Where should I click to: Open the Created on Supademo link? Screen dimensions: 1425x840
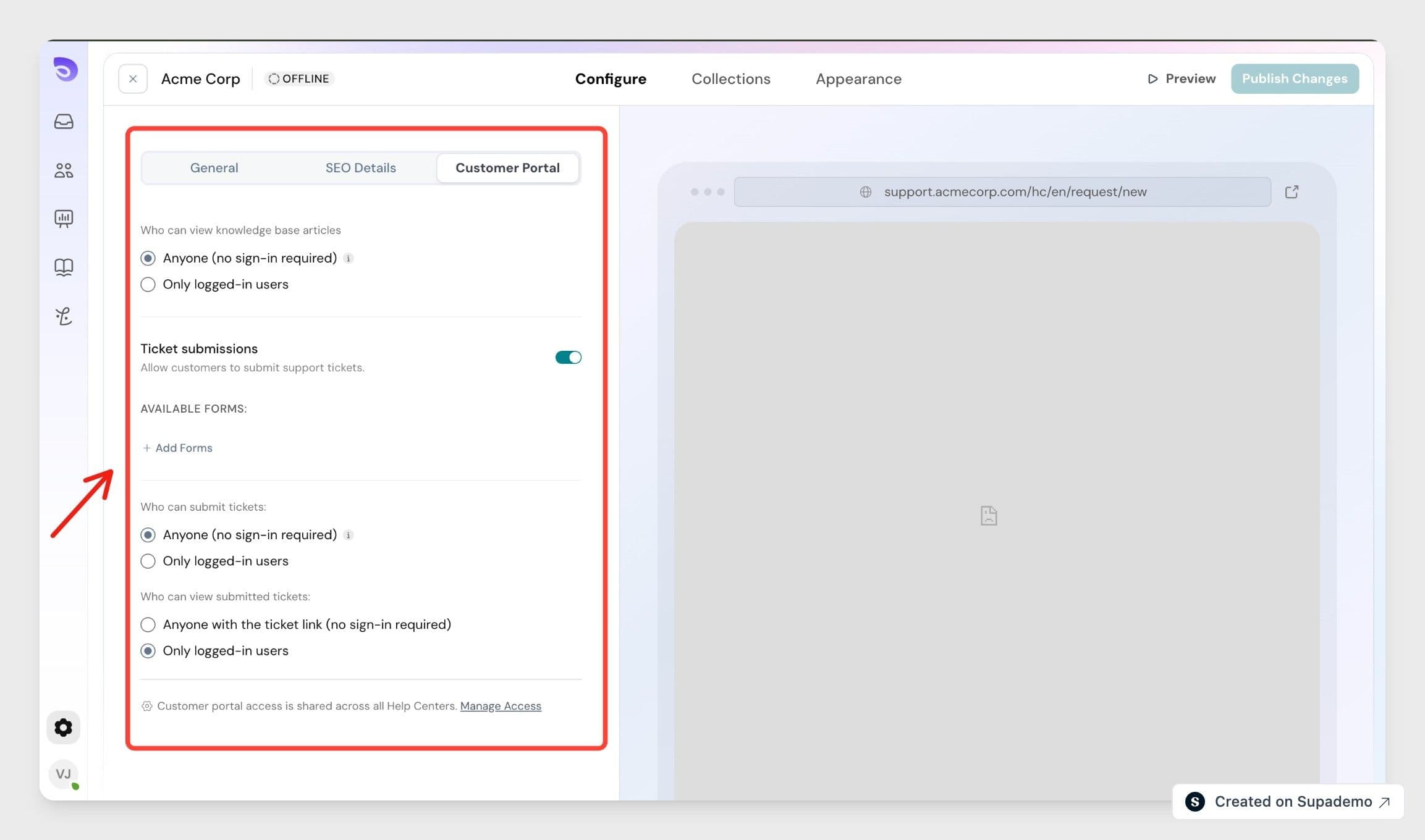(1288, 802)
